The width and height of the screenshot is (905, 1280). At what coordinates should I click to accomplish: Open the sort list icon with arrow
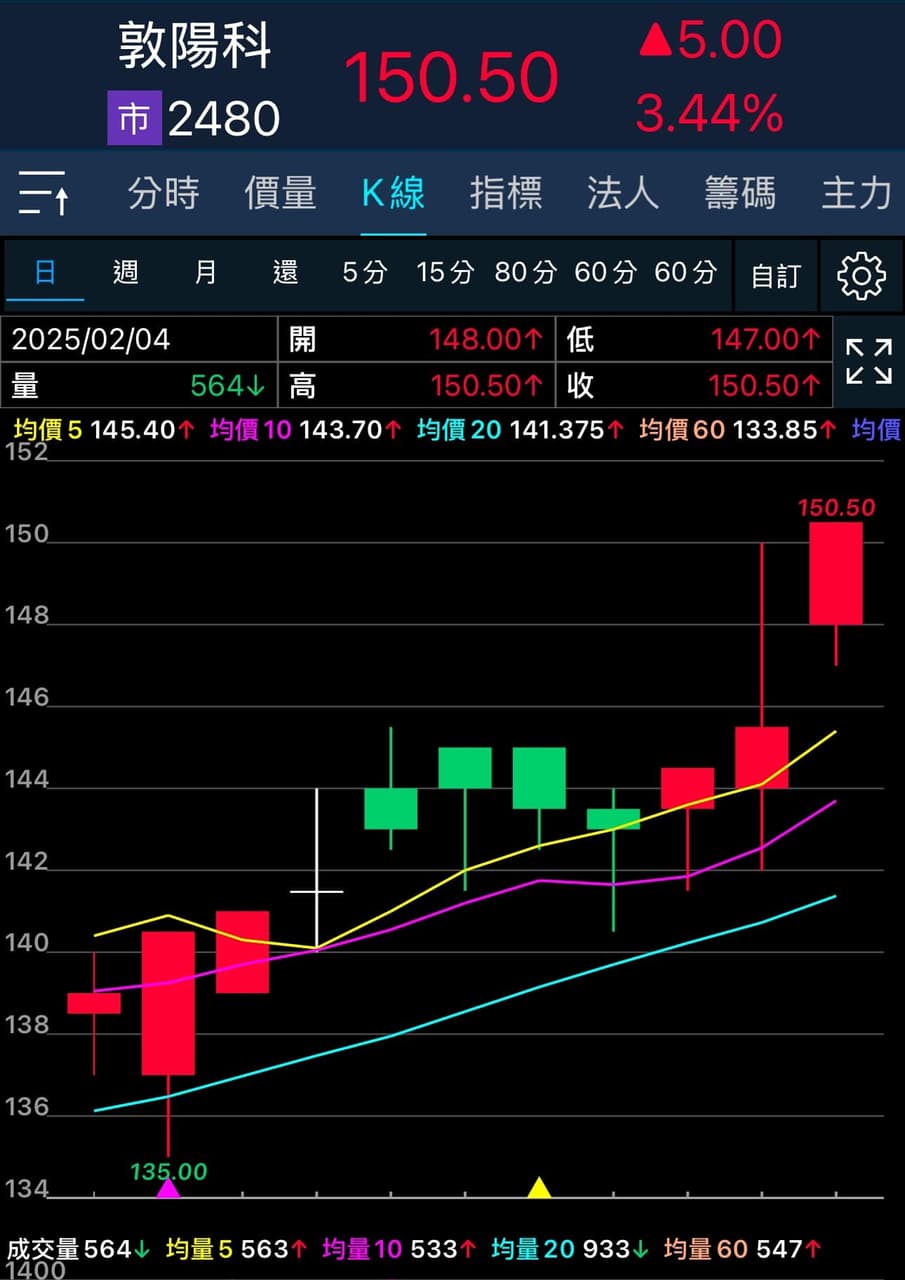pyautogui.click(x=44, y=192)
